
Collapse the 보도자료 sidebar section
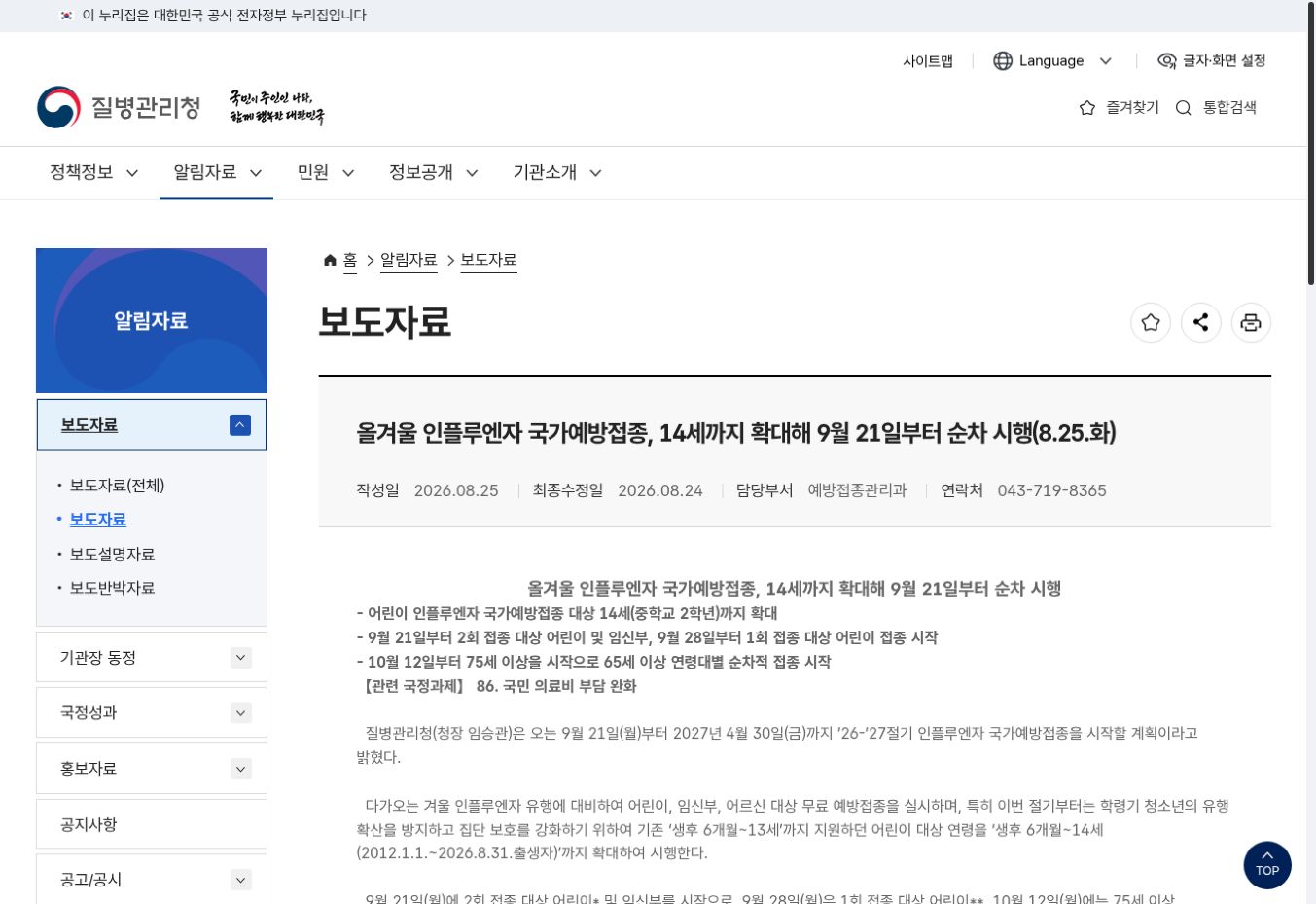click(x=240, y=424)
